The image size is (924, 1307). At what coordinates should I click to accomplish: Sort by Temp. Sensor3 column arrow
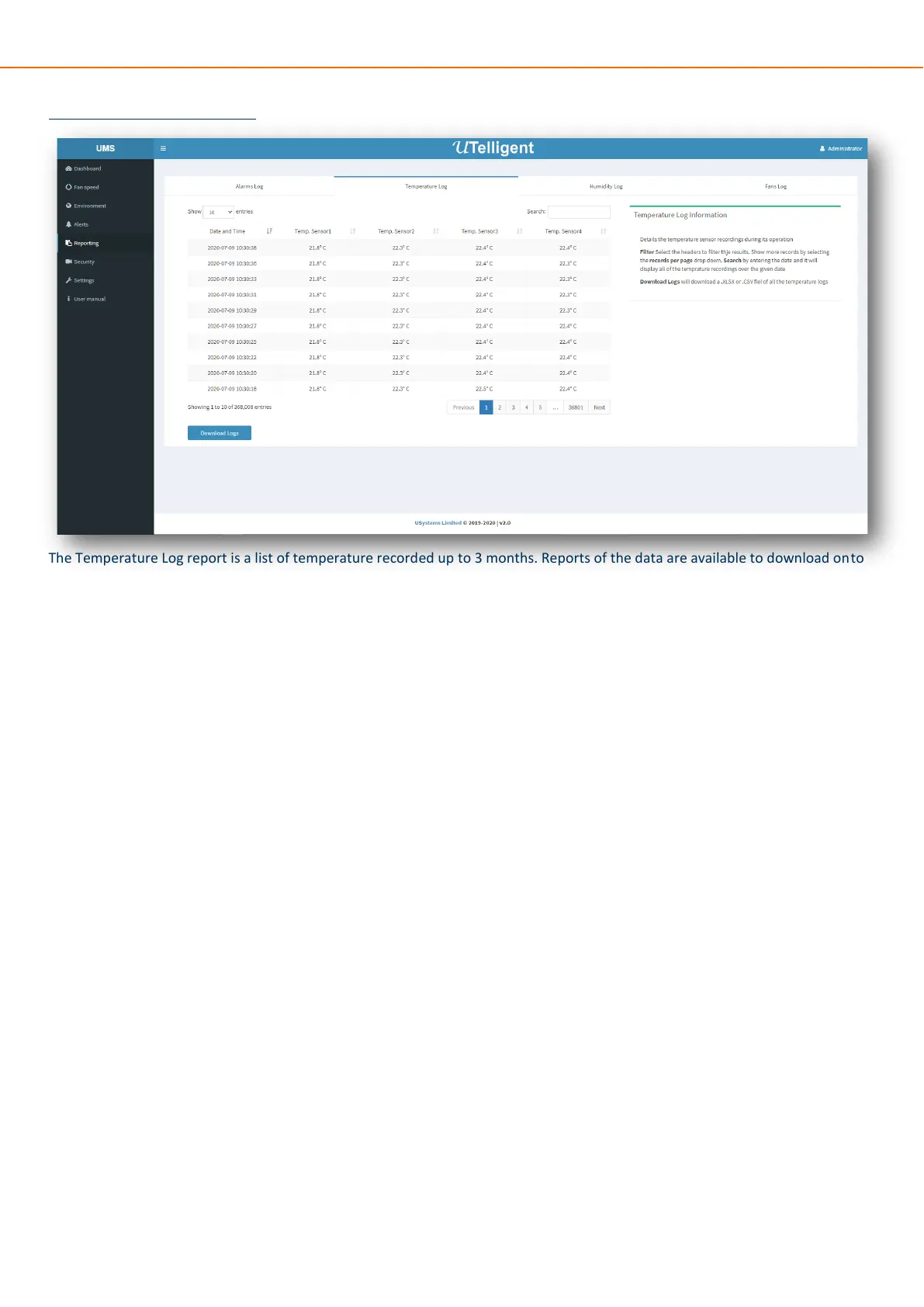click(x=520, y=231)
